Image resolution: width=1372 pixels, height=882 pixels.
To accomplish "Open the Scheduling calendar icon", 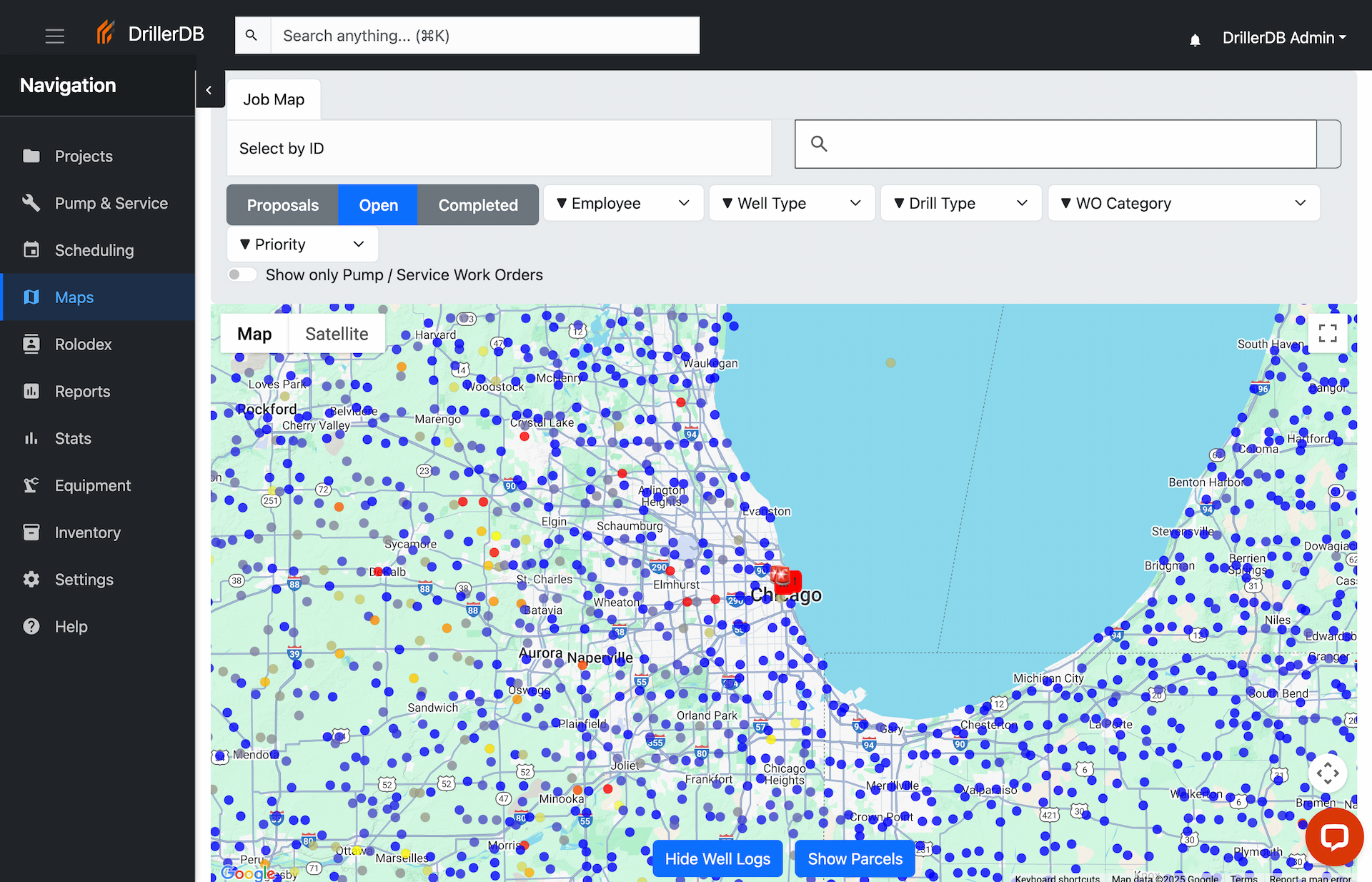I will tap(31, 249).
